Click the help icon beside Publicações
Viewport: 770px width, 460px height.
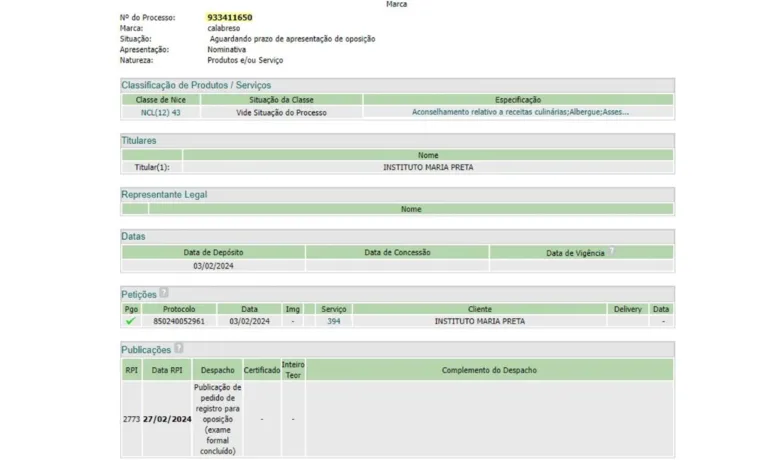[x=179, y=349]
